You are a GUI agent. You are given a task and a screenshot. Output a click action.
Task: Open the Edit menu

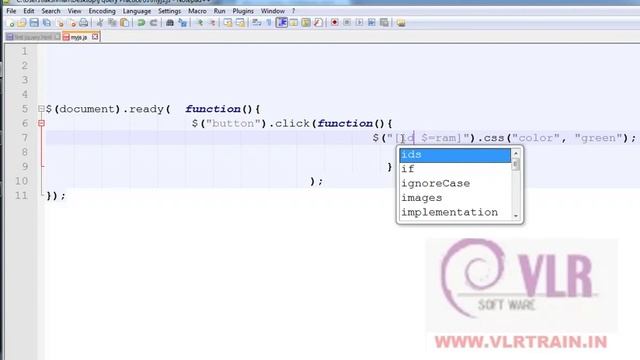click(29, 11)
